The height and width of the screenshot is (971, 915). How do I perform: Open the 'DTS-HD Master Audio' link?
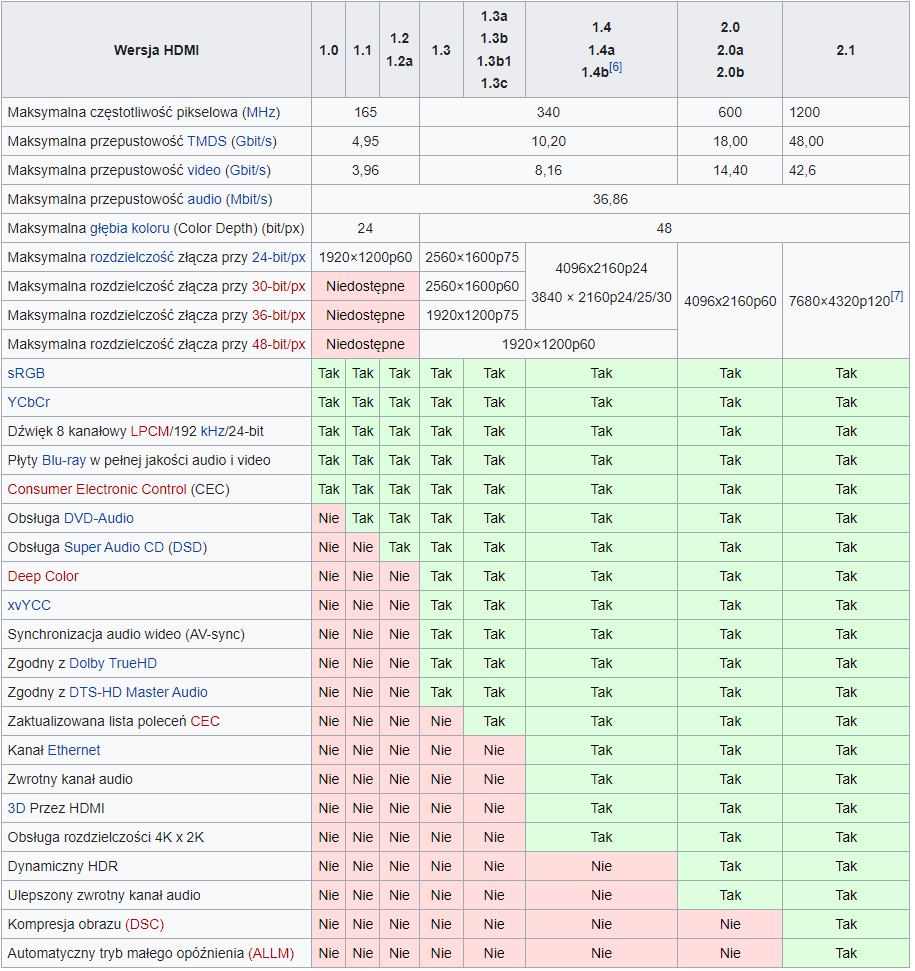[138, 693]
